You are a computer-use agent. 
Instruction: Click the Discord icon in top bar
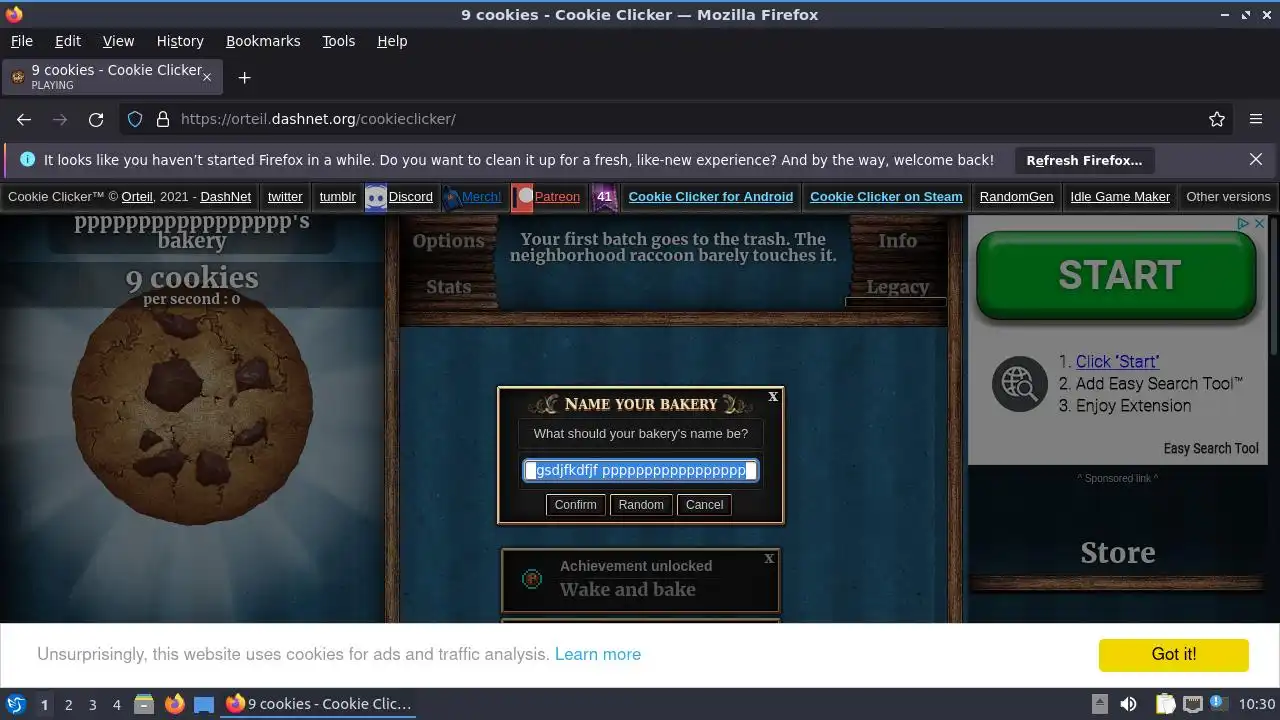[x=376, y=197]
